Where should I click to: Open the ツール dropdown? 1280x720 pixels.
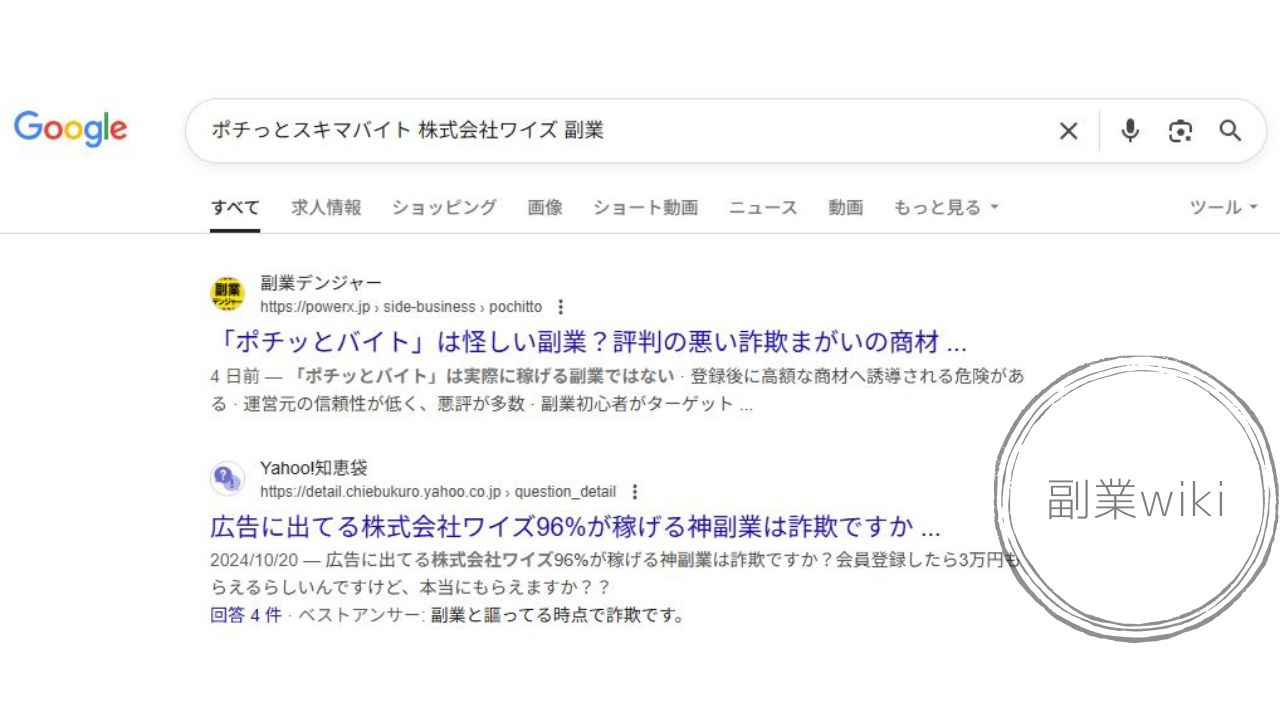[1222, 208]
